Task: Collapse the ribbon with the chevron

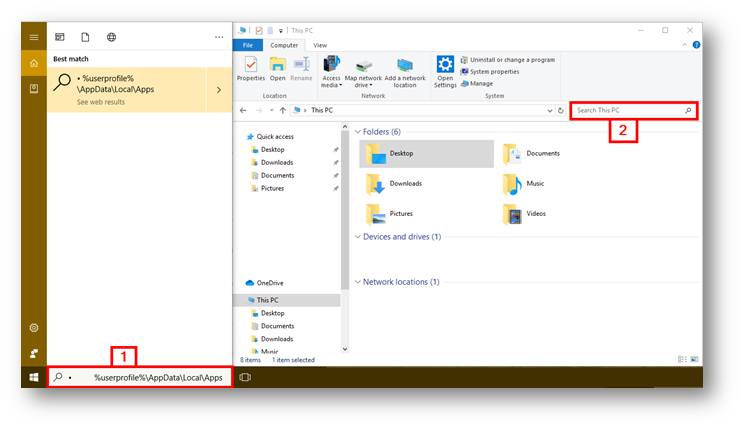Action: pyautogui.click(x=685, y=45)
